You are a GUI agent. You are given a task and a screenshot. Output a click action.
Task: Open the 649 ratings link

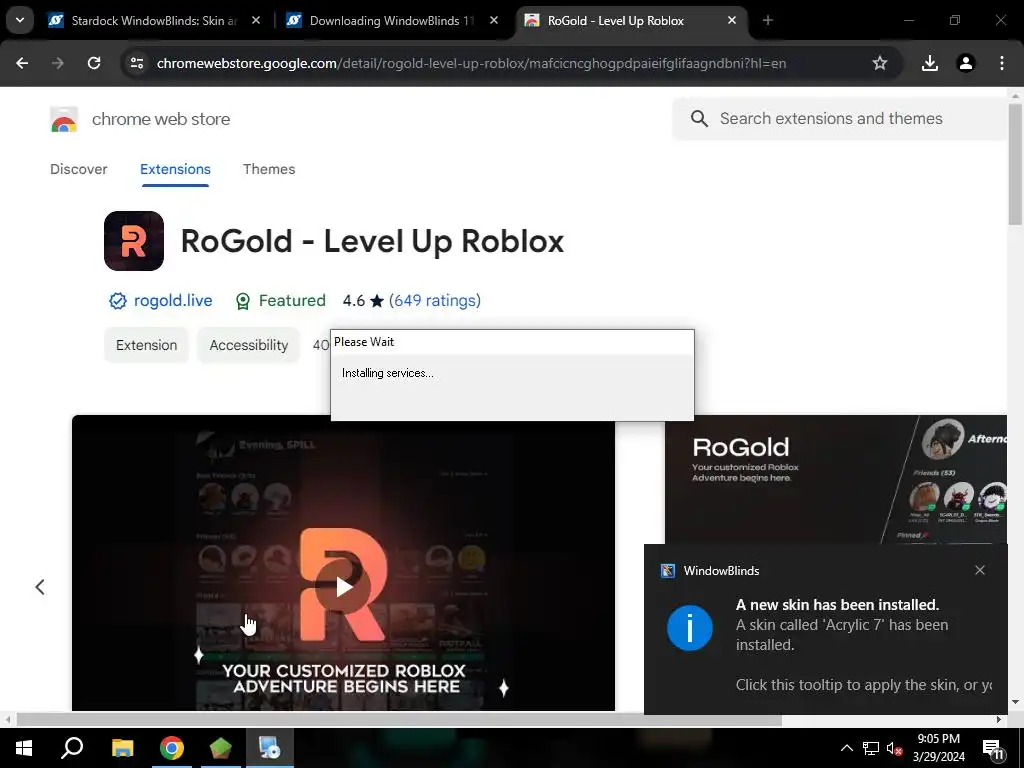pyautogui.click(x=435, y=300)
